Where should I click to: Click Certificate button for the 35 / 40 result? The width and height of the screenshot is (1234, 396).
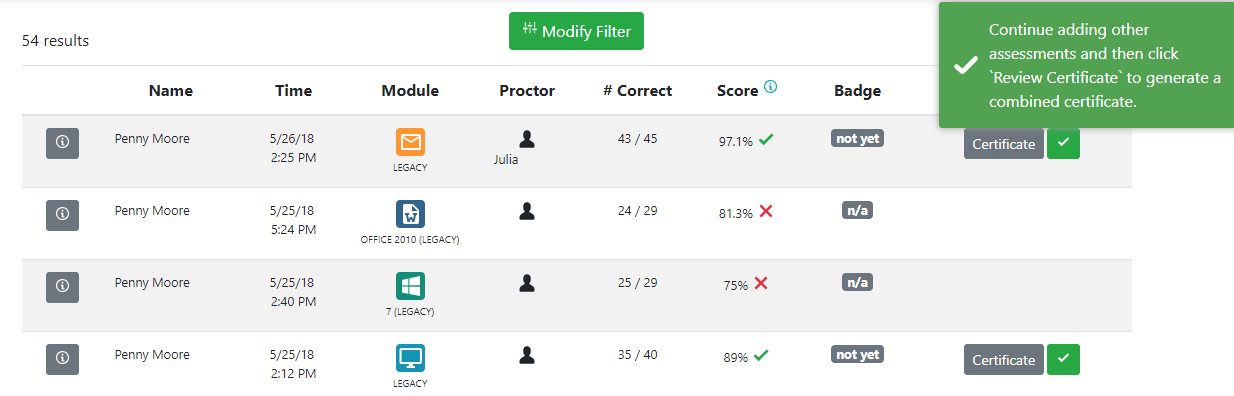(1004, 360)
